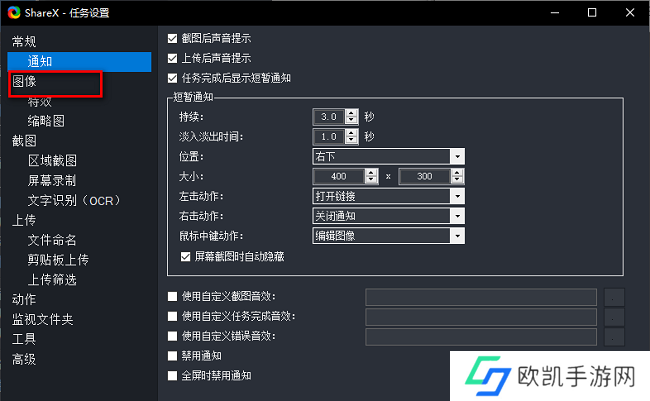Minimize the ShareX task settings window
Viewport: 650px width, 401px height.
click(x=555, y=12)
